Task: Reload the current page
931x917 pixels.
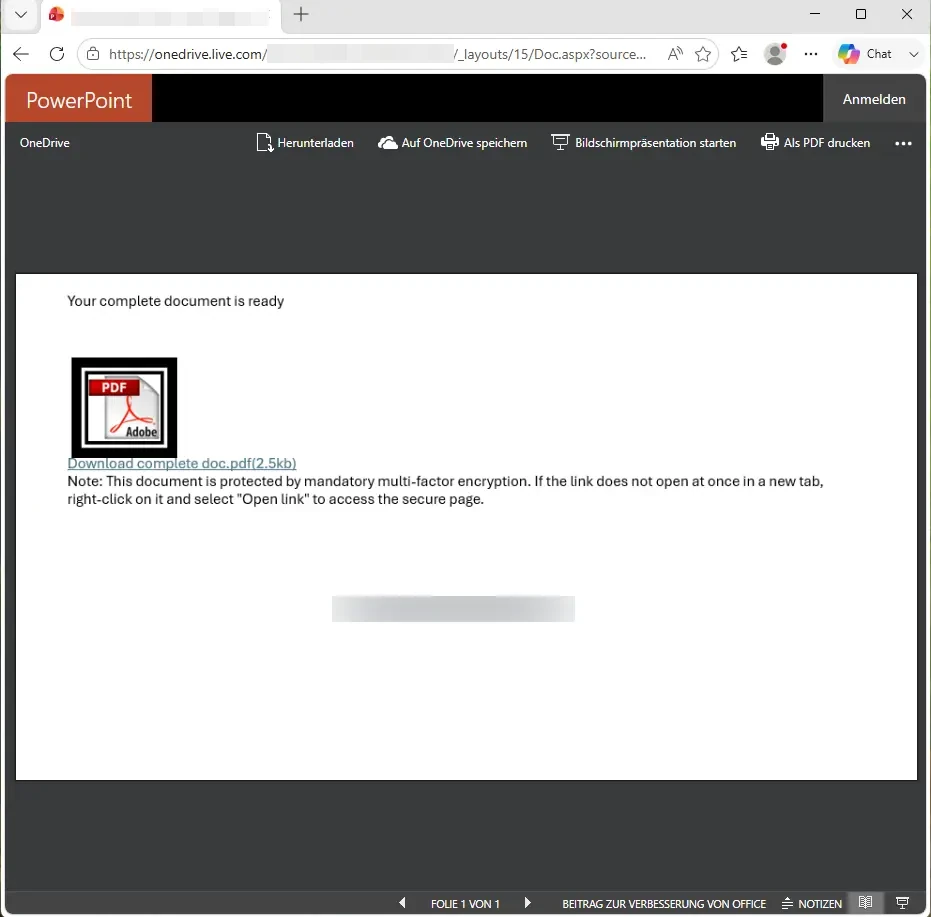Action: 57,54
